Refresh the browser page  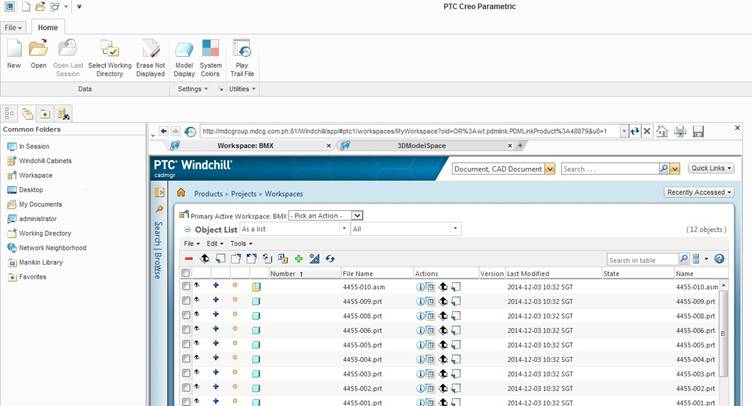[635, 131]
